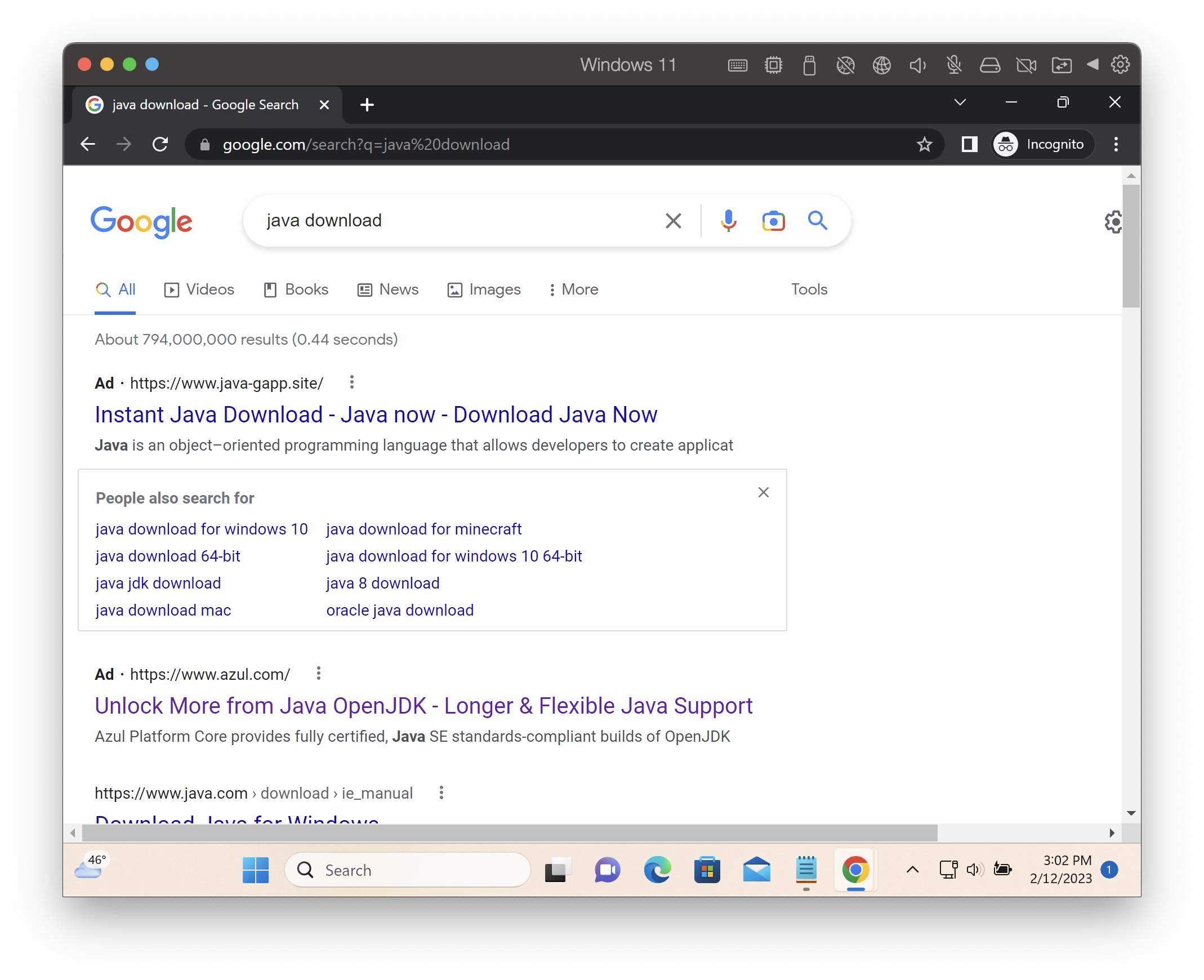1204x980 pixels.
Task: Toggle VM microphone mute in toolbar
Action: pyautogui.click(x=953, y=65)
